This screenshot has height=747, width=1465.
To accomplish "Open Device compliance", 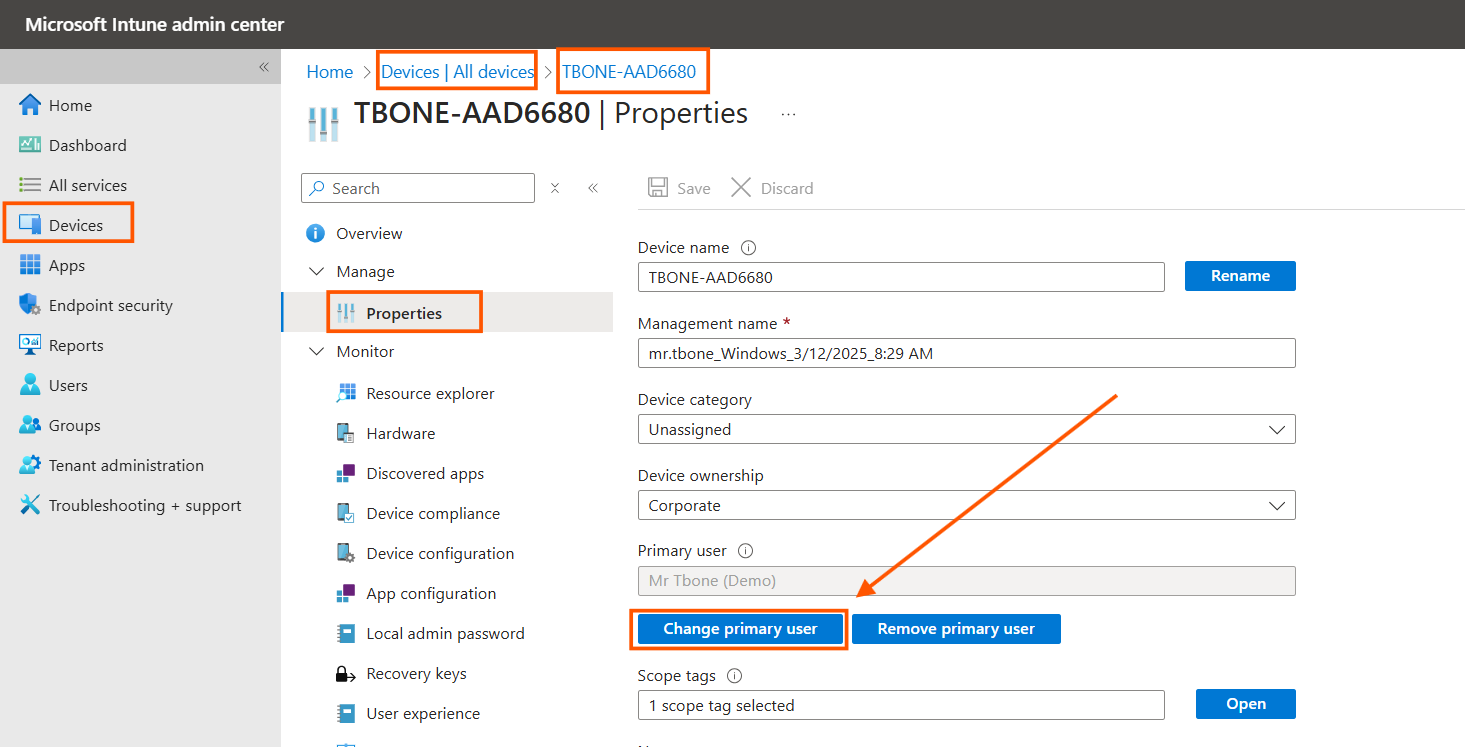I will (433, 513).
